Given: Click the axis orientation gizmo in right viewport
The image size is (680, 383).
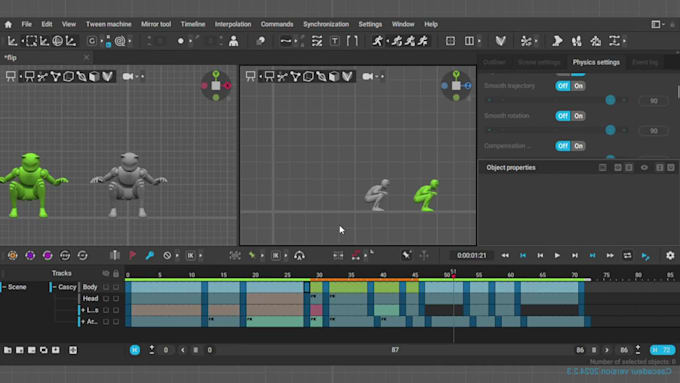Looking at the screenshot, I should 456,86.
